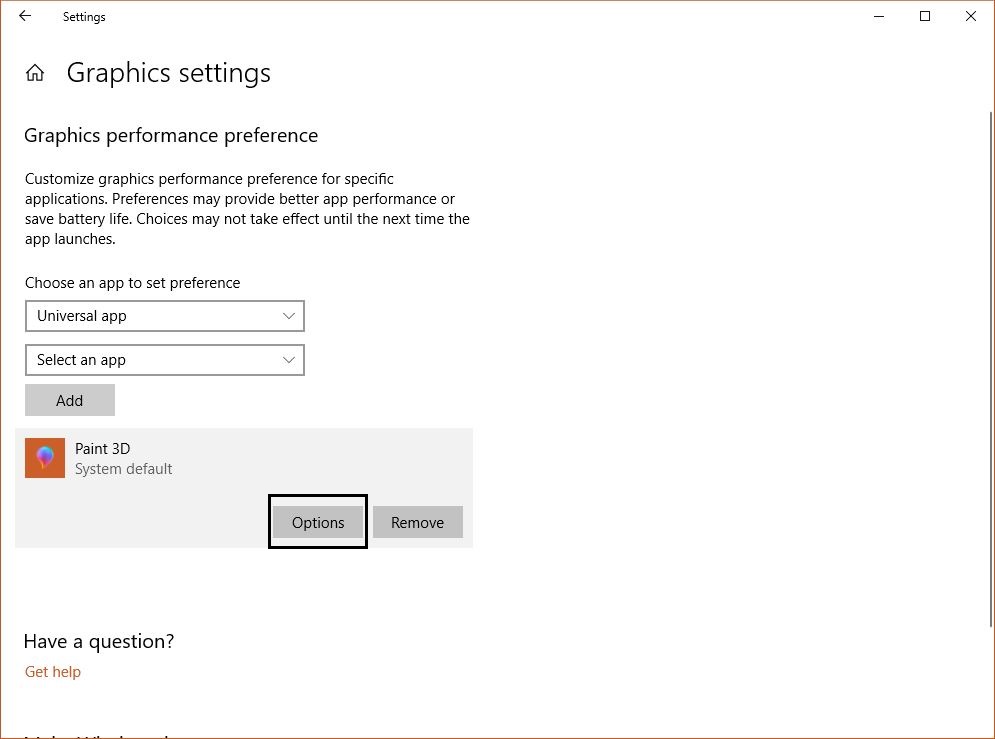Click the Have a question heading

point(99,641)
